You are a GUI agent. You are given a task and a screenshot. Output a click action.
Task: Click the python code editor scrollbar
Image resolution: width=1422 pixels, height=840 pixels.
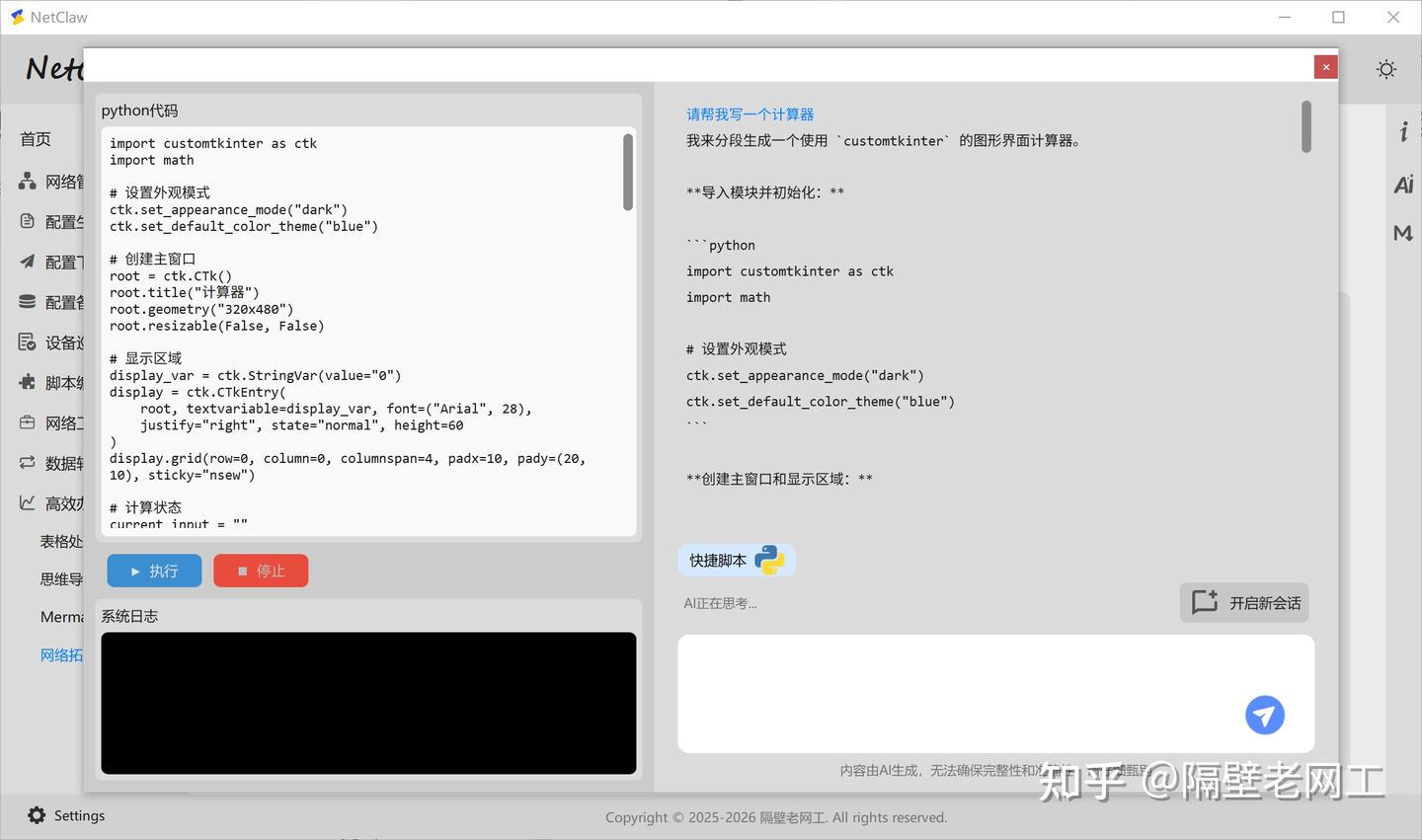628,172
